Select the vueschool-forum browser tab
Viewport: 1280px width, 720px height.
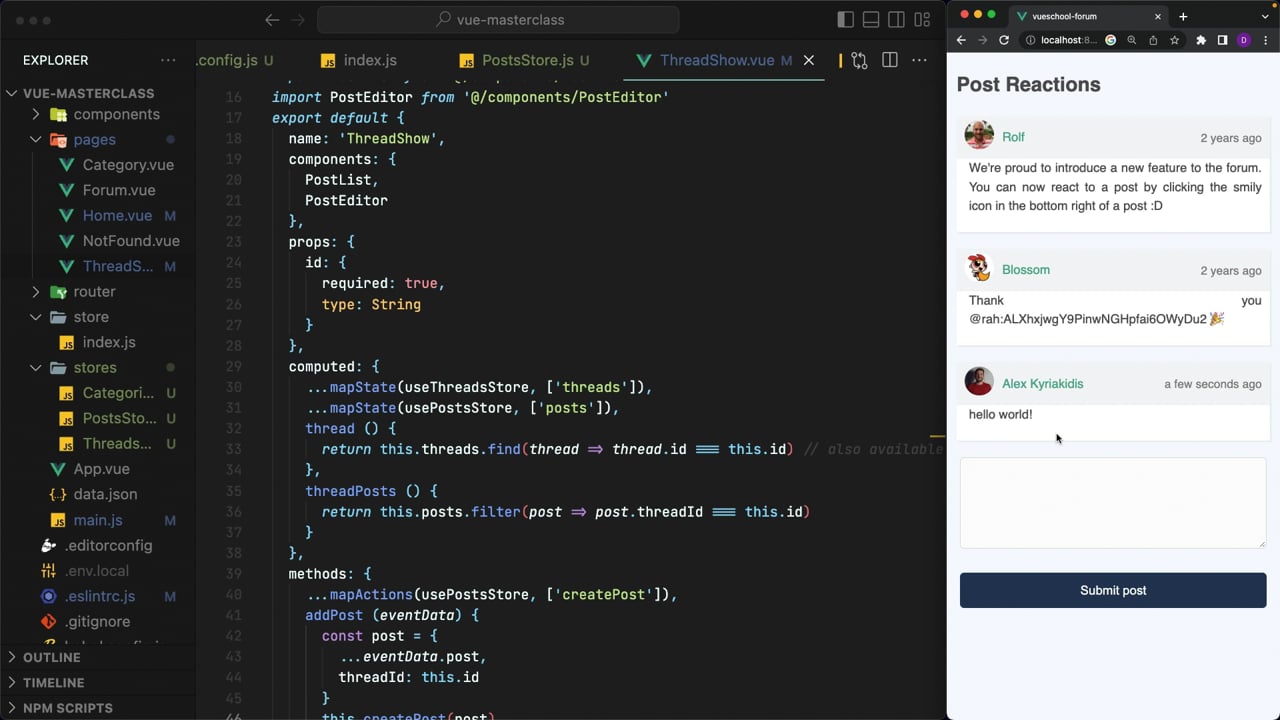(1088, 16)
